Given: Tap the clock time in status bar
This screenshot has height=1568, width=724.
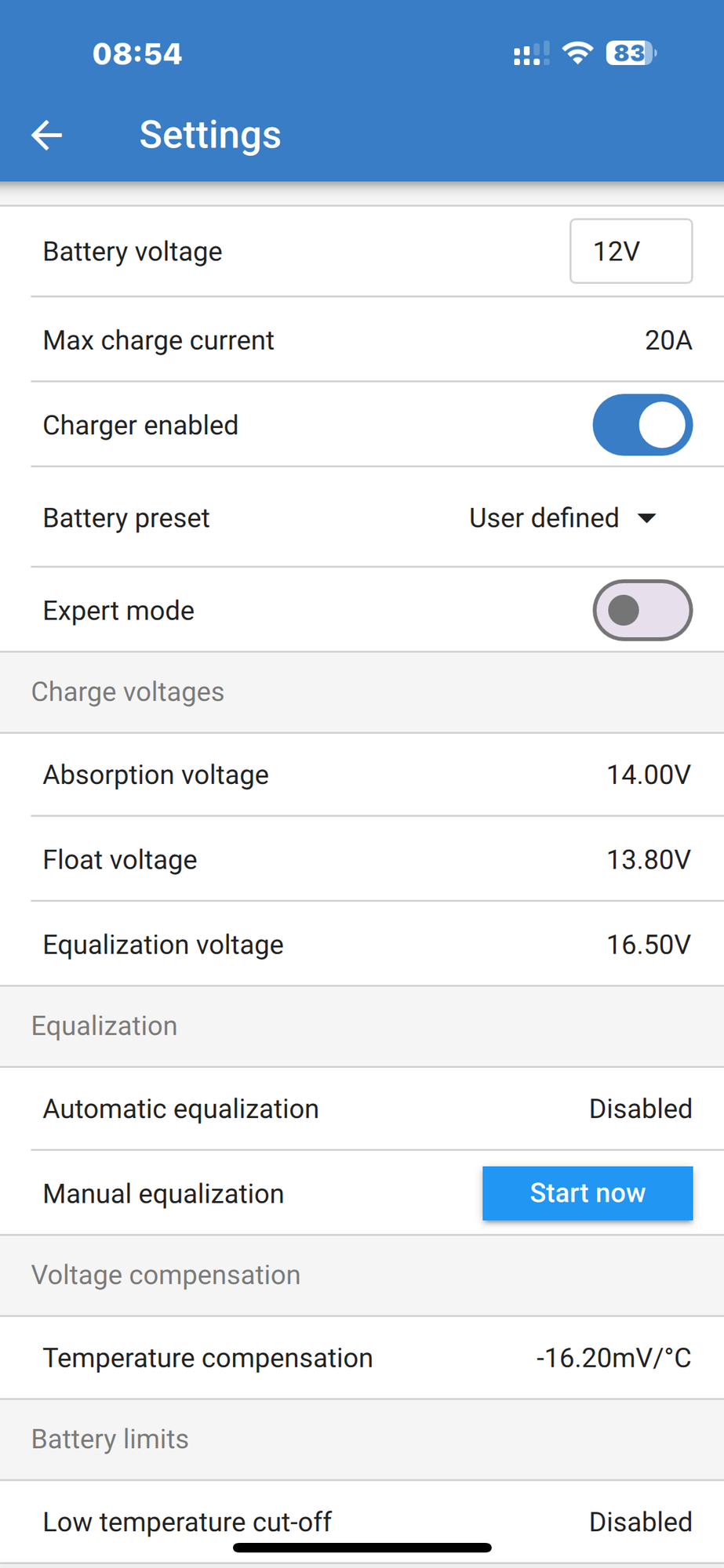Looking at the screenshot, I should (x=137, y=54).
